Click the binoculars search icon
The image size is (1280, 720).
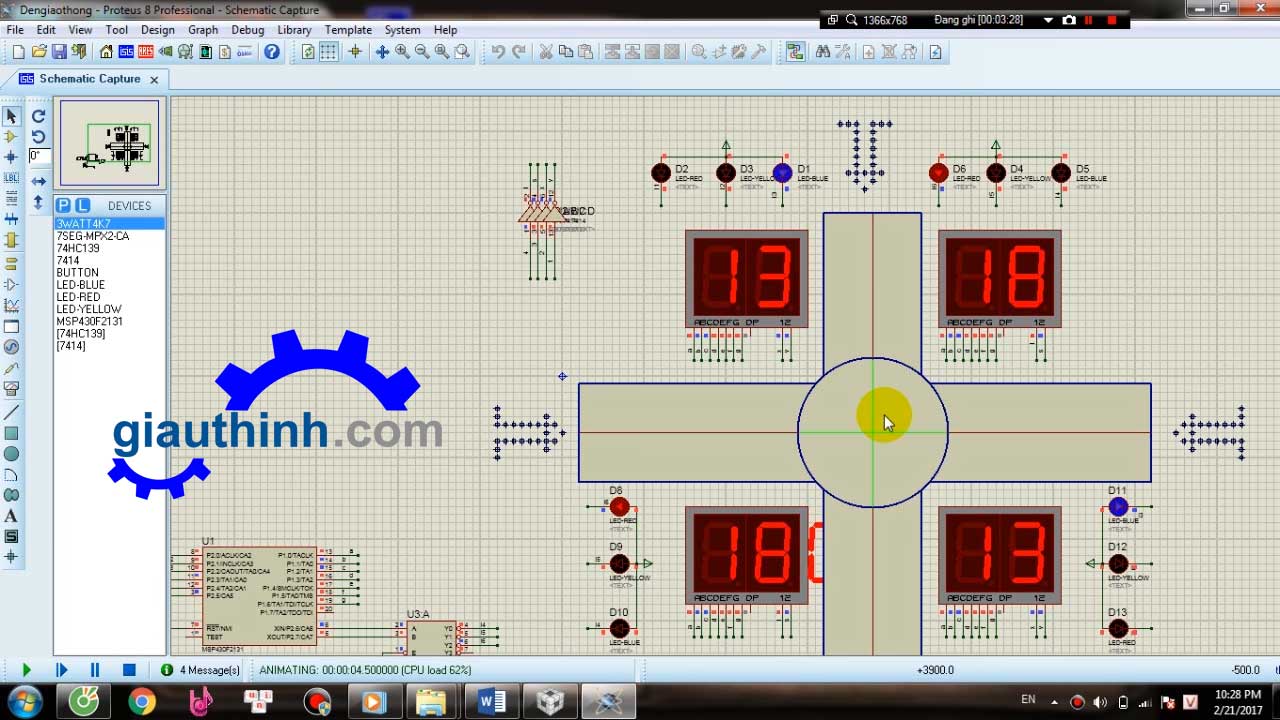click(822, 52)
